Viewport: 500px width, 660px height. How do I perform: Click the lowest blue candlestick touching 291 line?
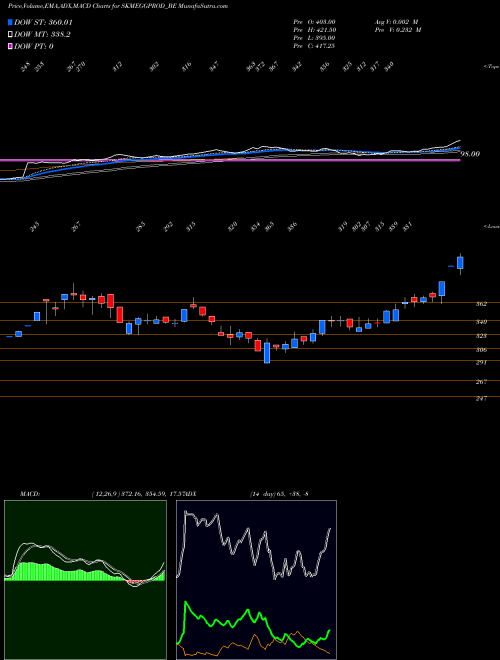pyautogui.click(x=267, y=353)
